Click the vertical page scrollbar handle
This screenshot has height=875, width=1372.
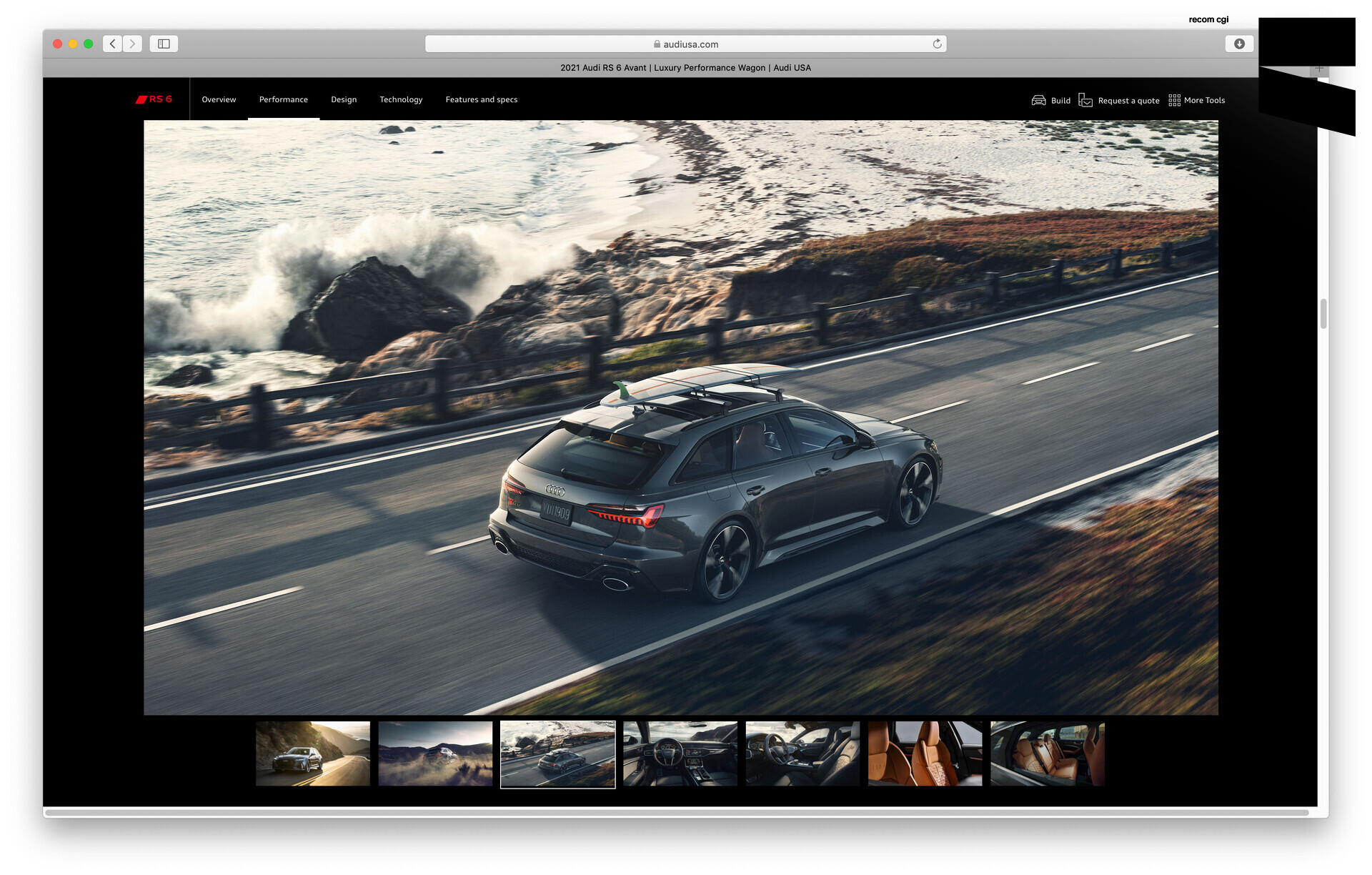[1323, 313]
